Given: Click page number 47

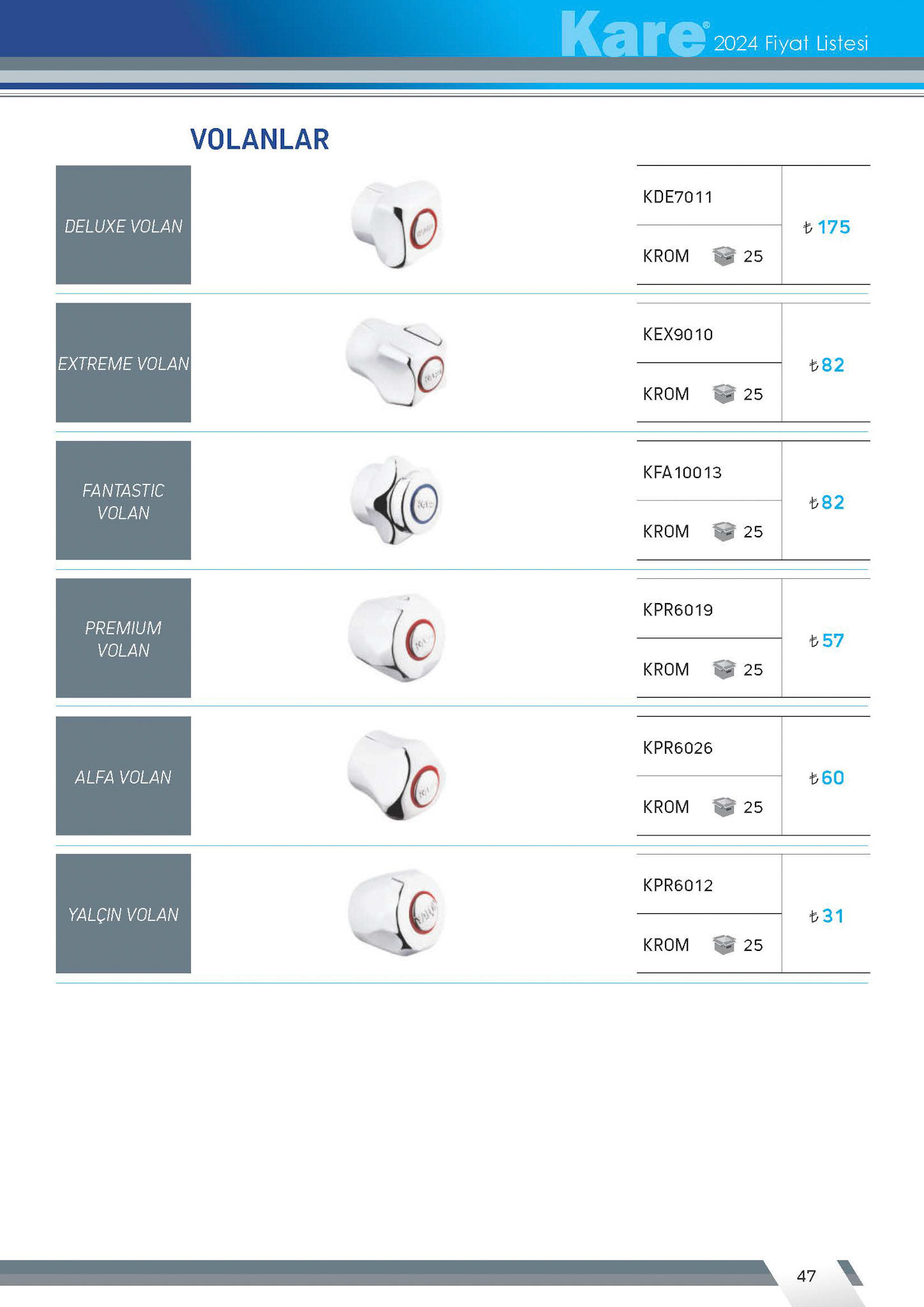Looking at the screenshot, I should pyautogui.click(x=806, y=1276).
